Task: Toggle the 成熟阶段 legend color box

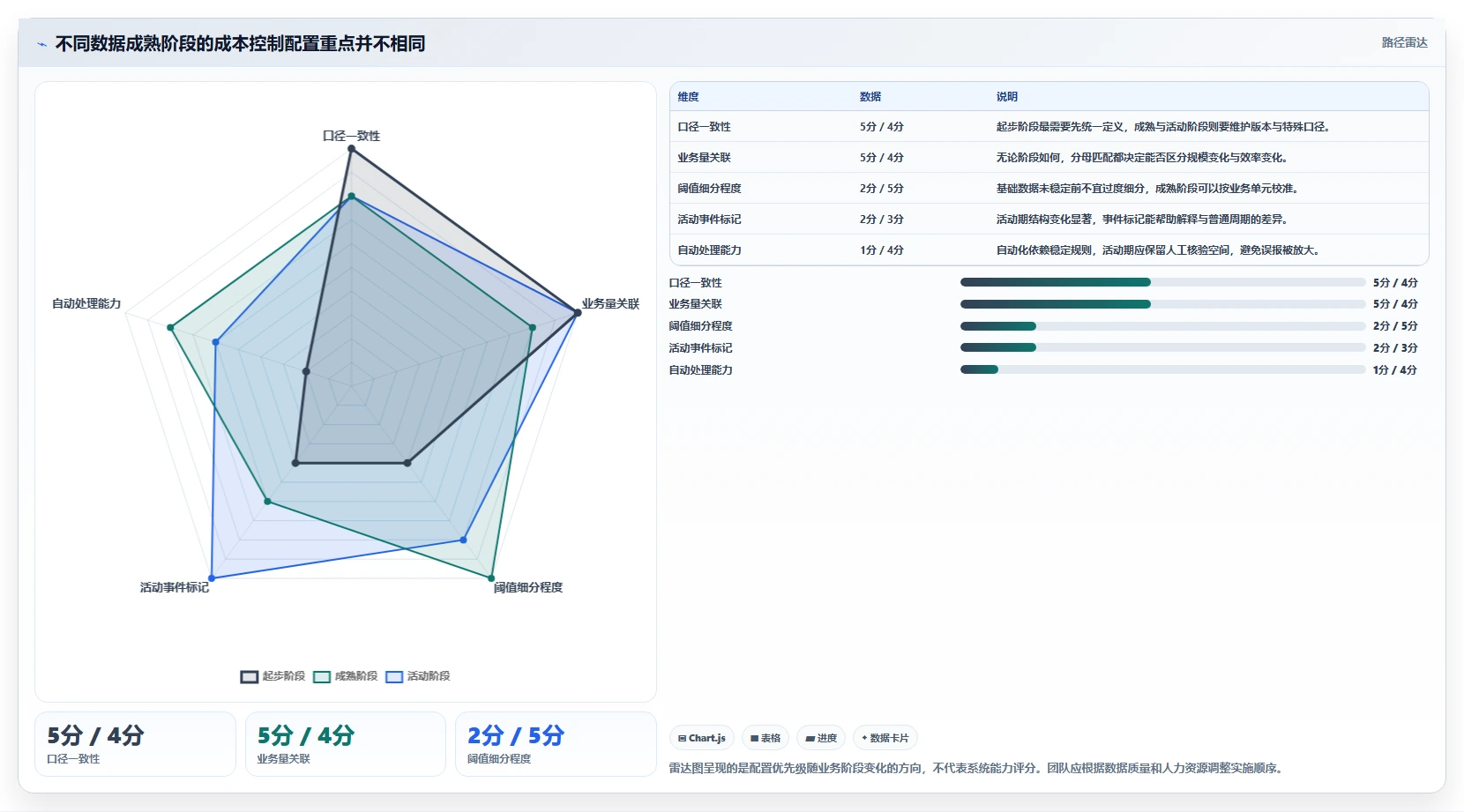Action: click(x=322, y=677)
